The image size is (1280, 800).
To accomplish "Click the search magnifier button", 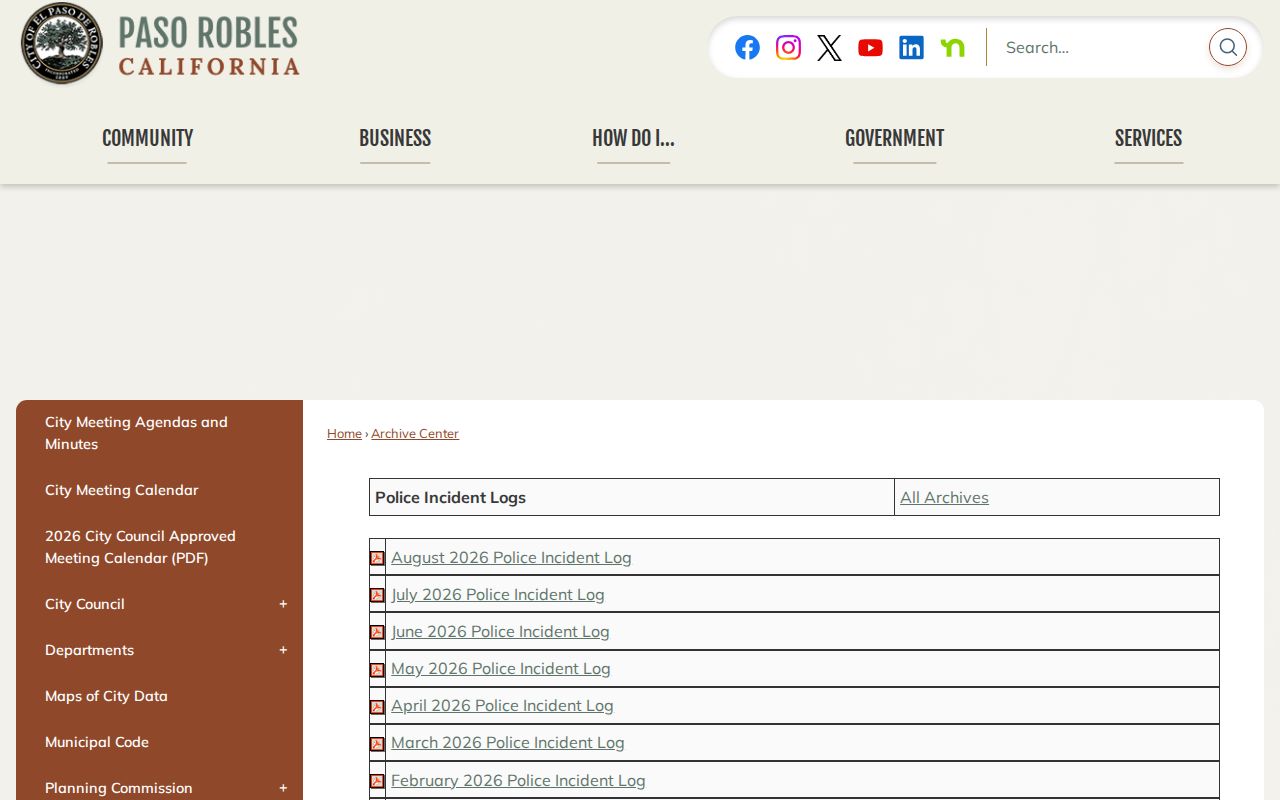I will [x=1227, y=47].
